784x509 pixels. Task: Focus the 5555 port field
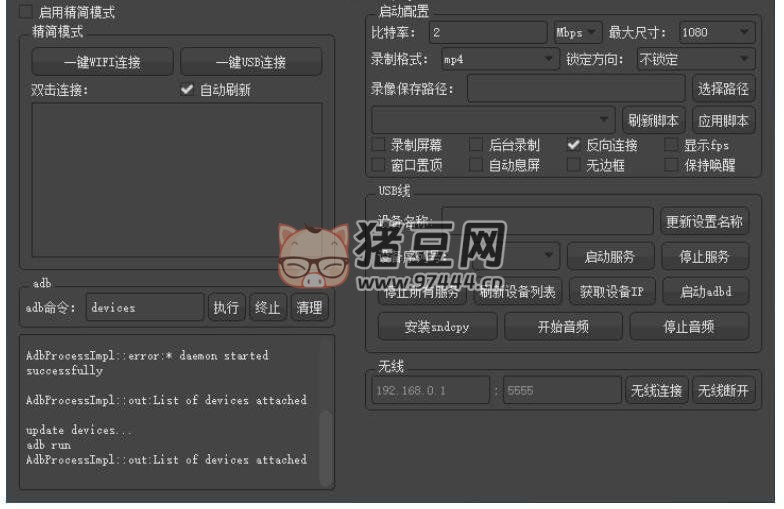point(562,390)
